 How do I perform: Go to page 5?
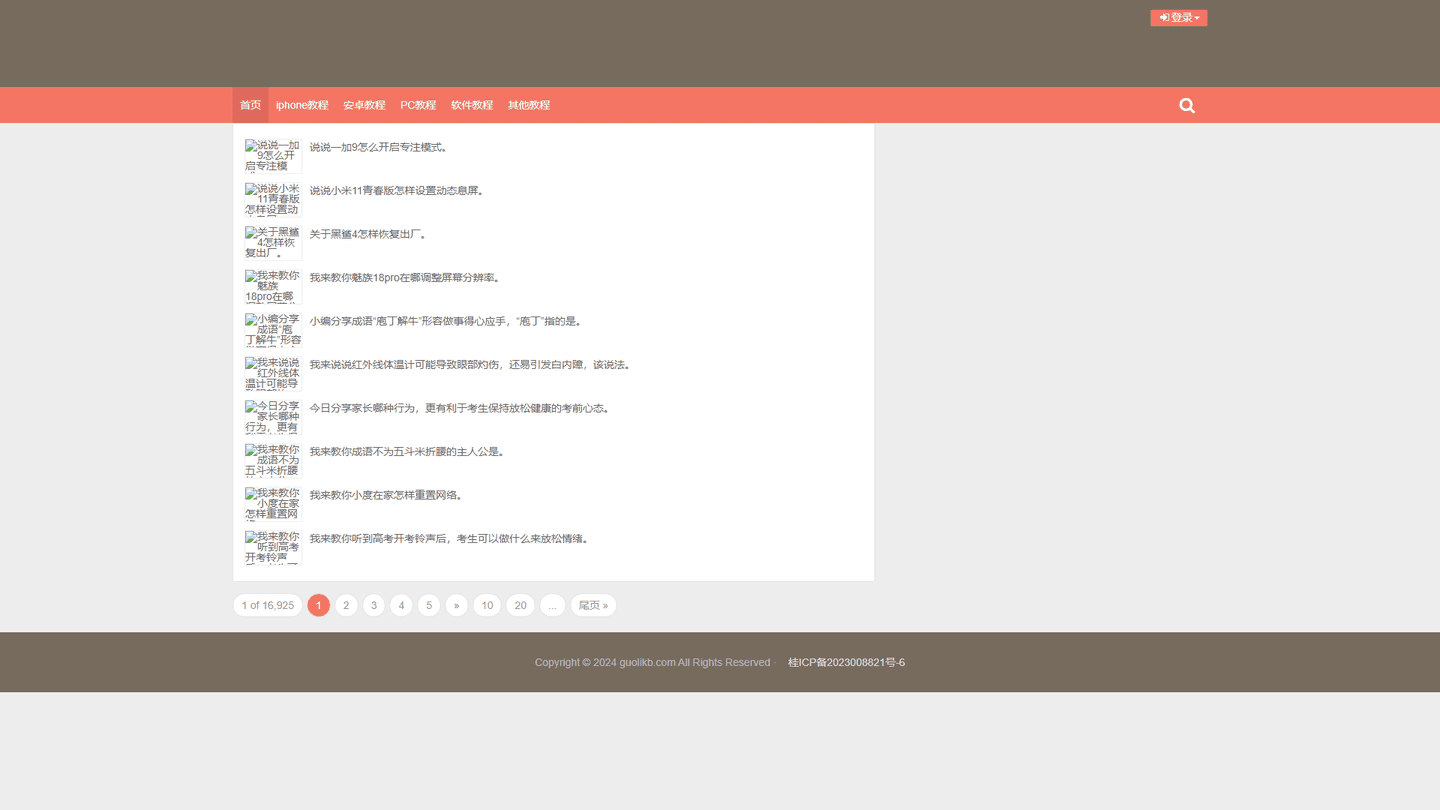(x=429, y=605)
